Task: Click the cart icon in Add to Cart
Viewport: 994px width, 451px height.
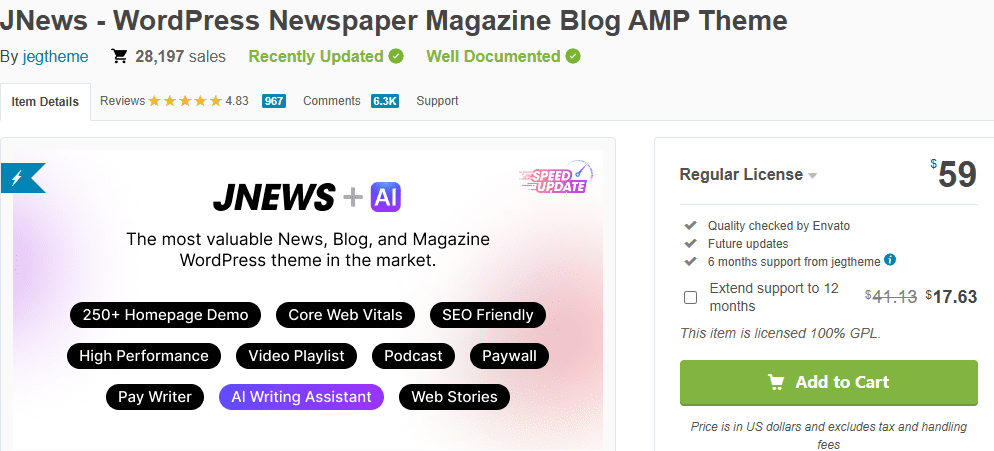Action: point(775,382)
